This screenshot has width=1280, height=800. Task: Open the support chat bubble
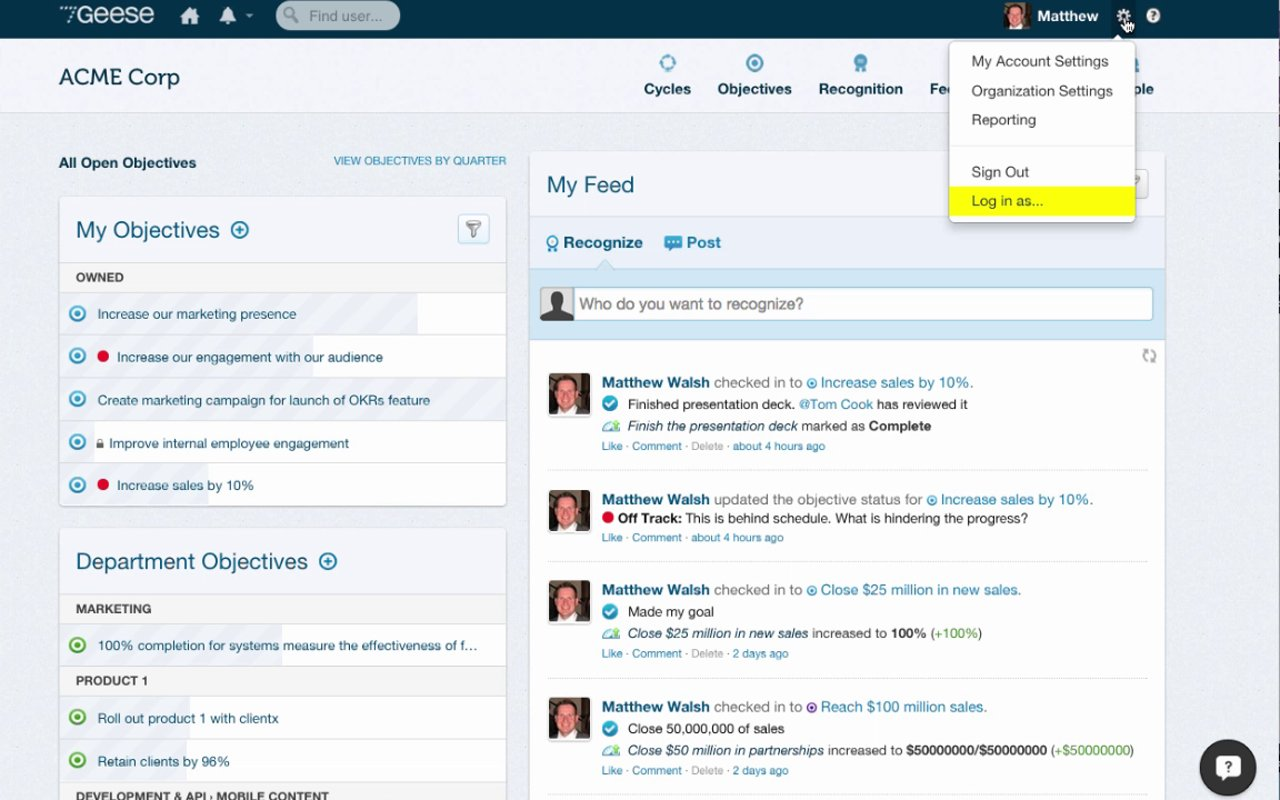coord(1227,767)
